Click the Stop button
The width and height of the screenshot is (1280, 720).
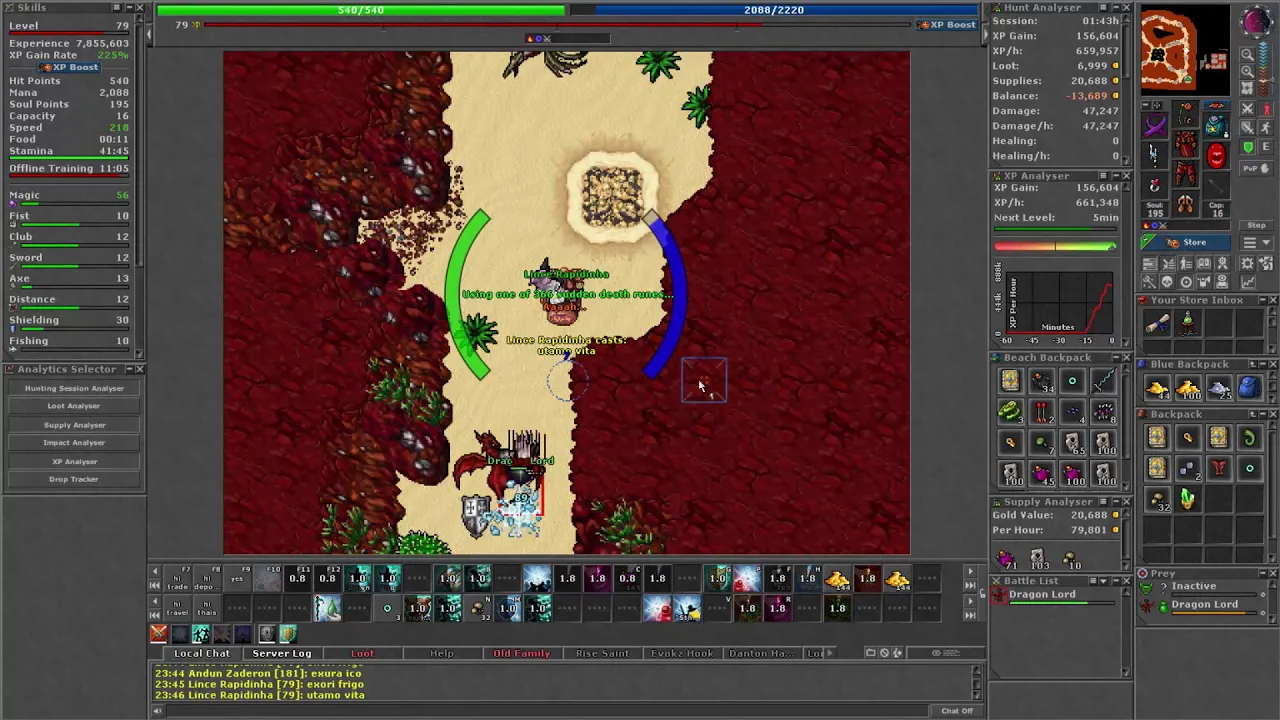pos(1257,225)
